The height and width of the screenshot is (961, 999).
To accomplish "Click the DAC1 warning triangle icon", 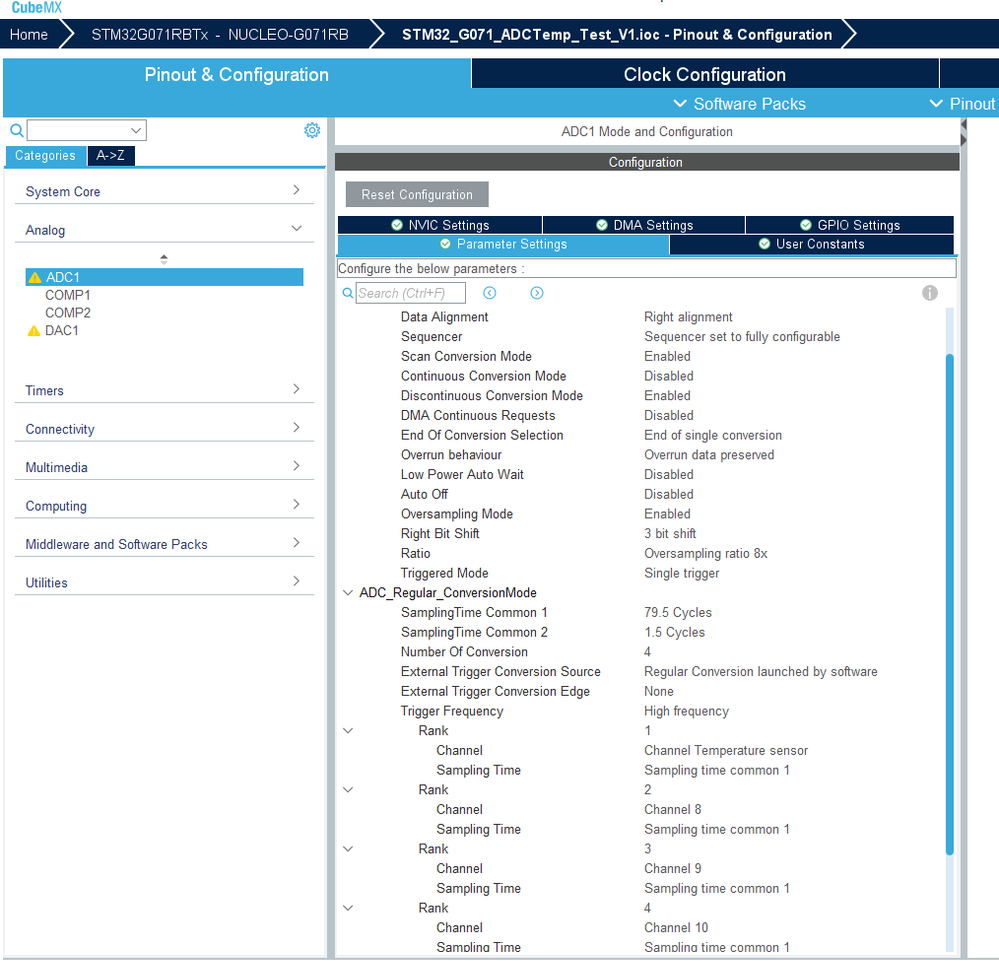I will tap(34, 331).
